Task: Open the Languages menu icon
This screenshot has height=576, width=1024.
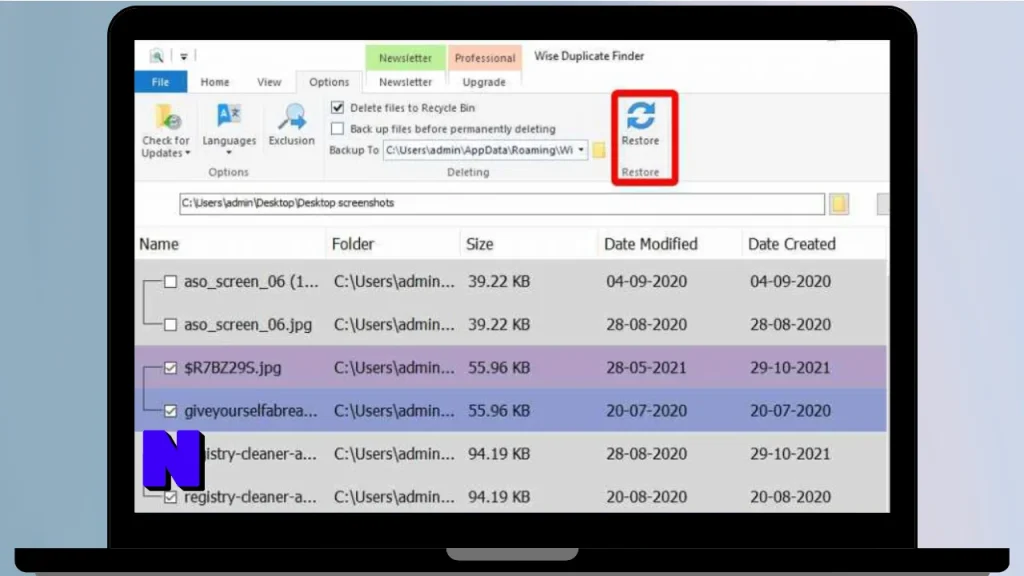Action: click(x=229, y=116)
